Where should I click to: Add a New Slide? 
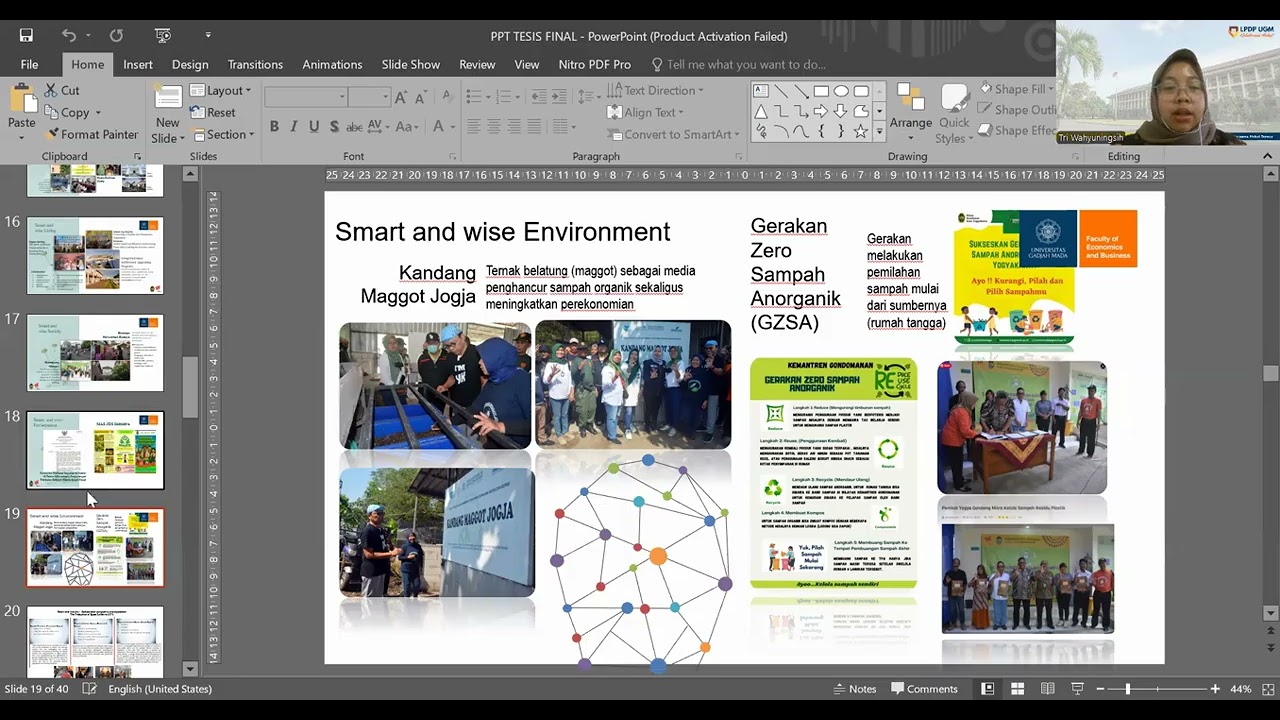pos(167,113)
